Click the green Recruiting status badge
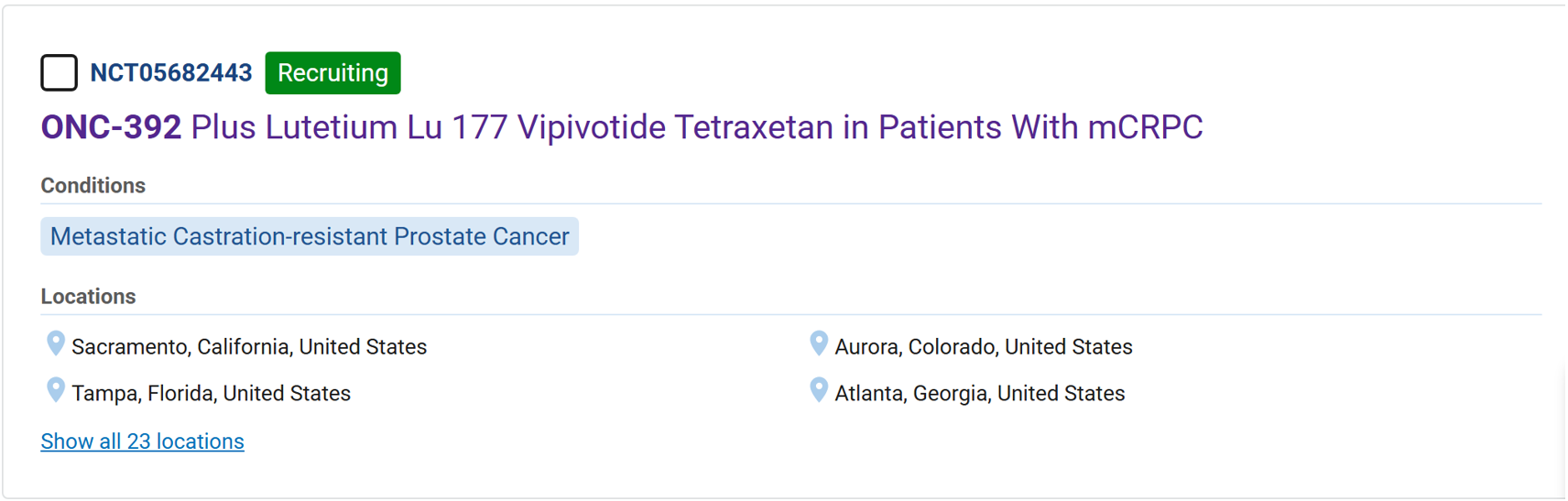Image resolution: width=1568 pixels, height=501 pixels. [332, 73]
